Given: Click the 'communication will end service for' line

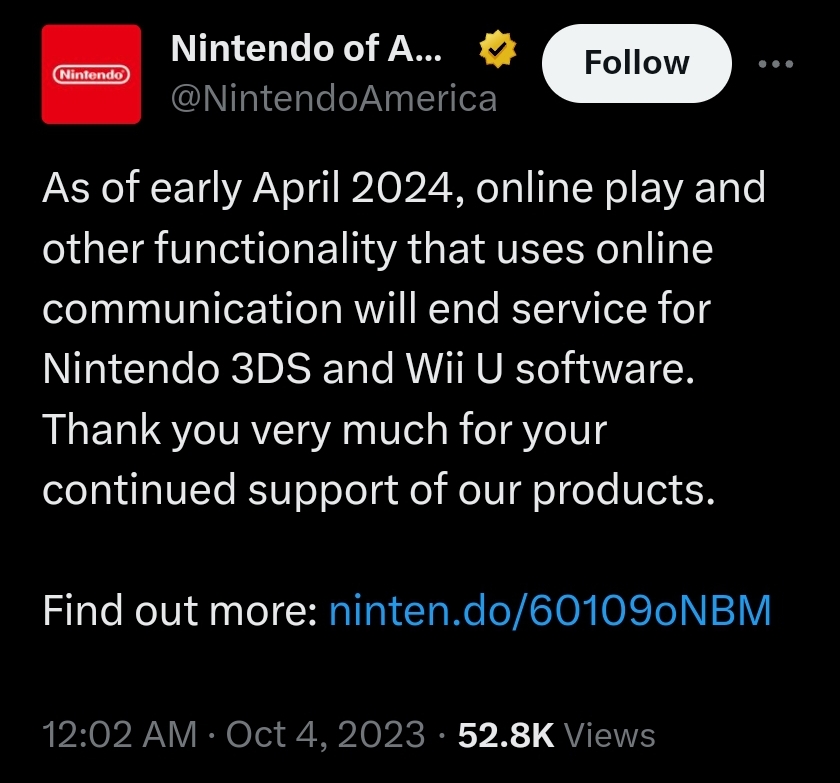Looking at the screenshot, I should click(377, 309).
